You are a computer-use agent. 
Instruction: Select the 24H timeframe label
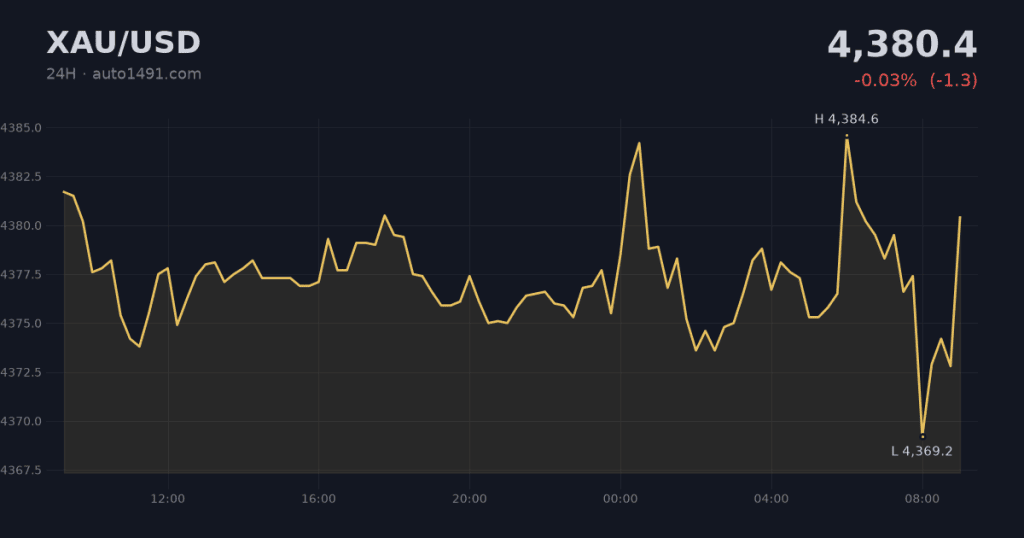point(61,74)
